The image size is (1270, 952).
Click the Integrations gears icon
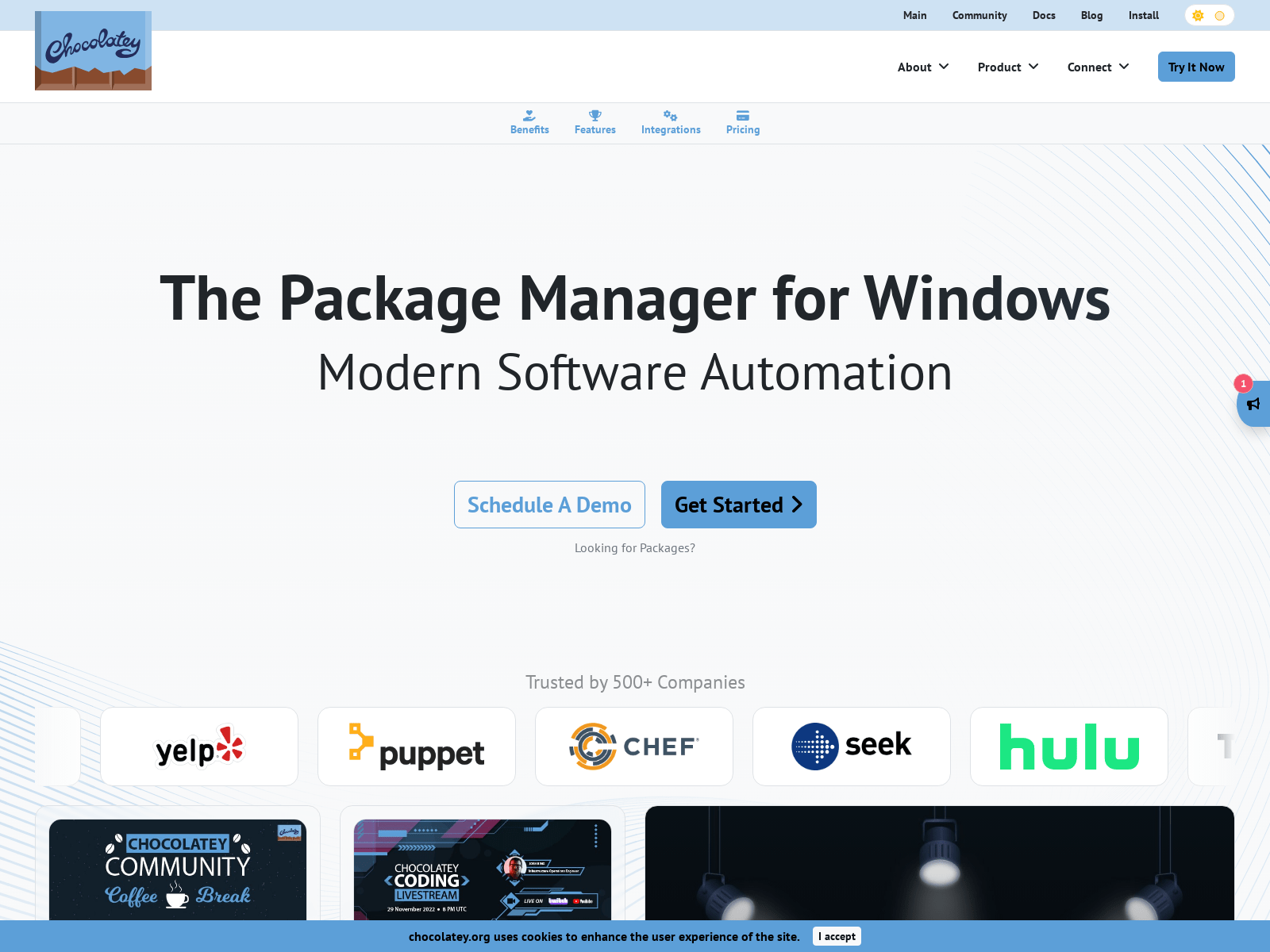[671, 116]
